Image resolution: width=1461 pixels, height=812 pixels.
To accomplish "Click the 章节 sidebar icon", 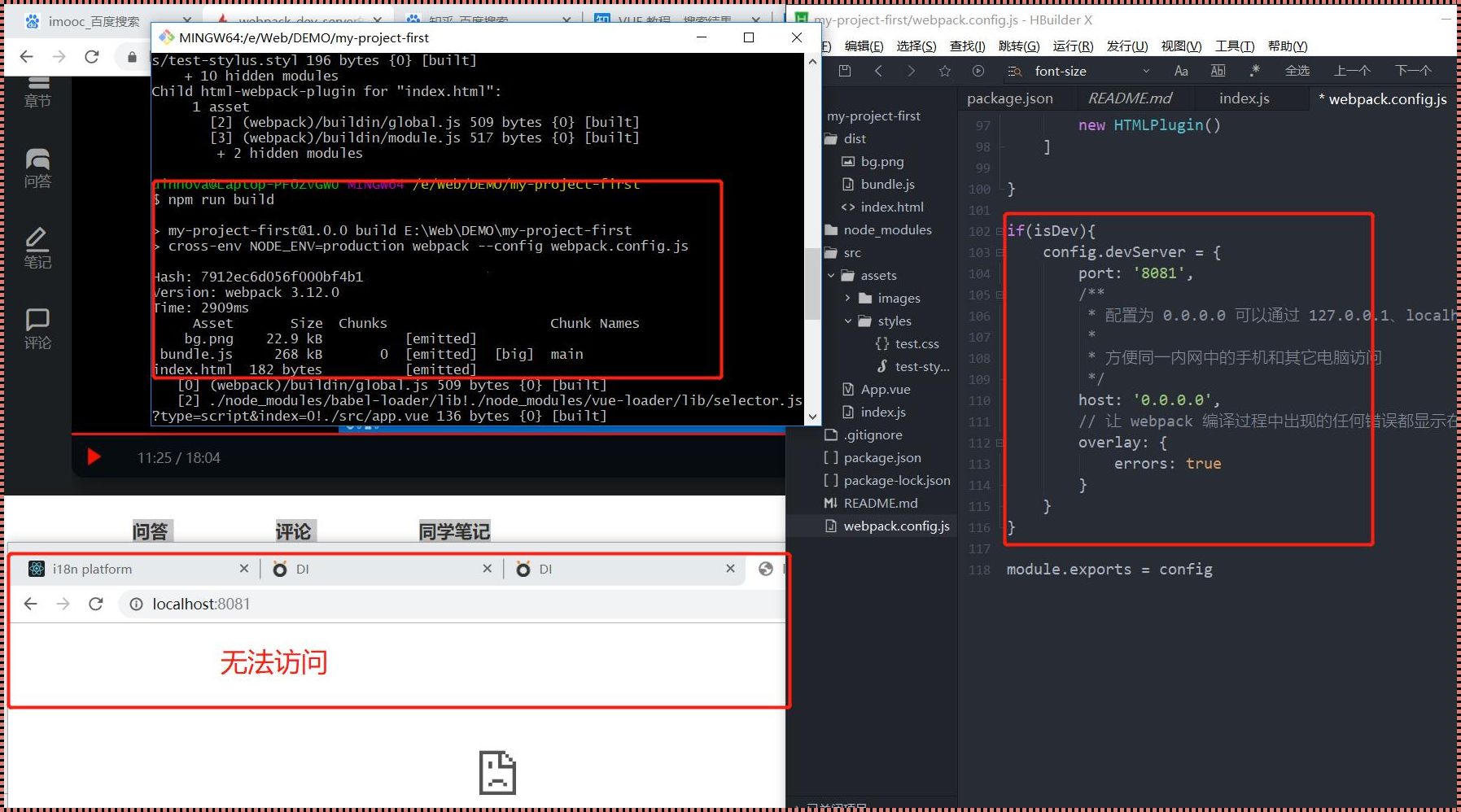I will pyautogui.click(x=37, y=91).
